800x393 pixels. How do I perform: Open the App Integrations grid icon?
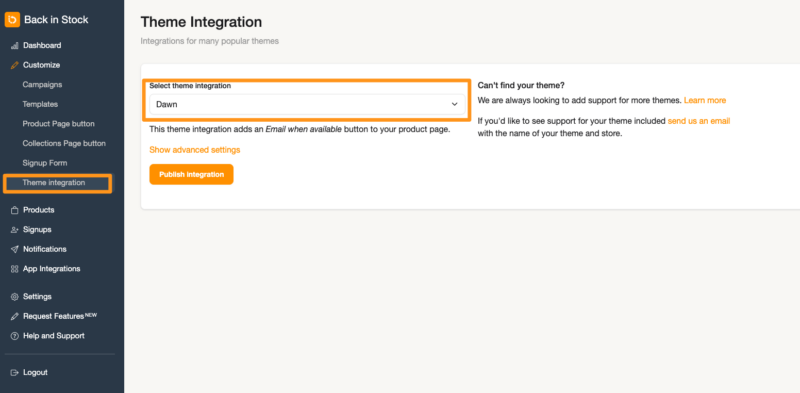pos(14,269)
